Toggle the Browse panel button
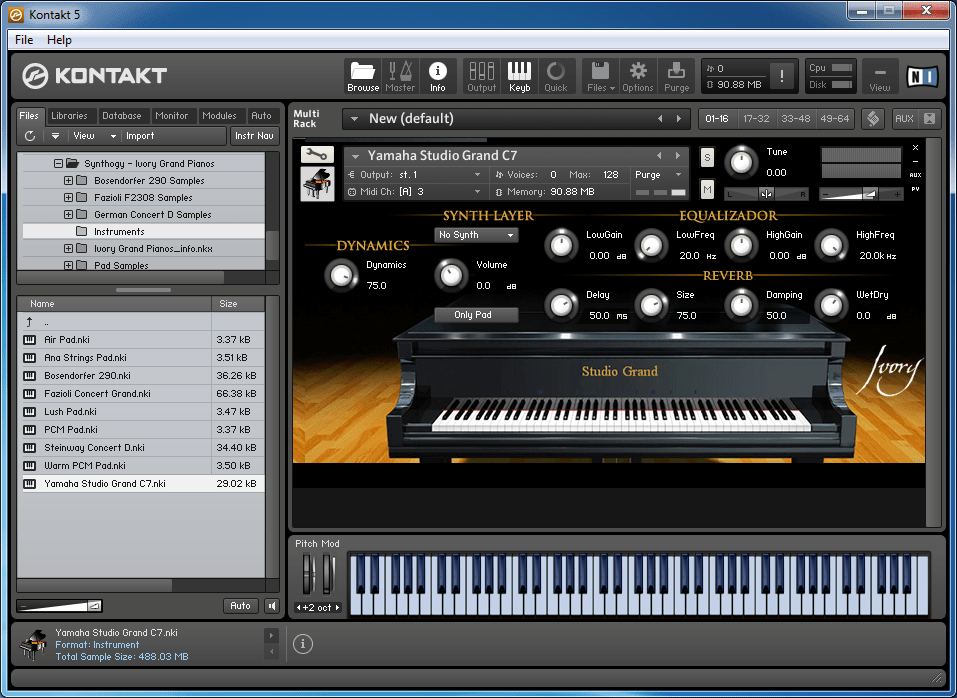Viewport: 957px width, 698px height. point(363,77)
